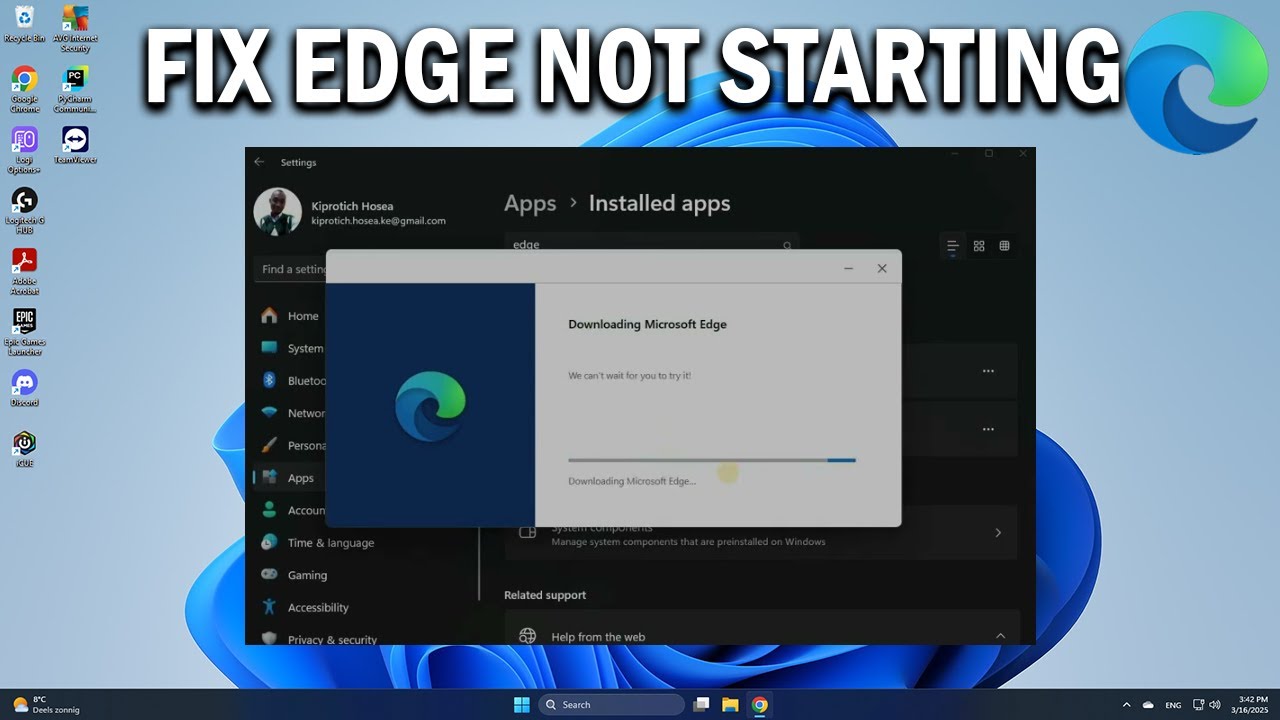This screenshot has width=1280, height=720.
Task: Open the clock showing 3:42 PM
Action: (1252, 704)
